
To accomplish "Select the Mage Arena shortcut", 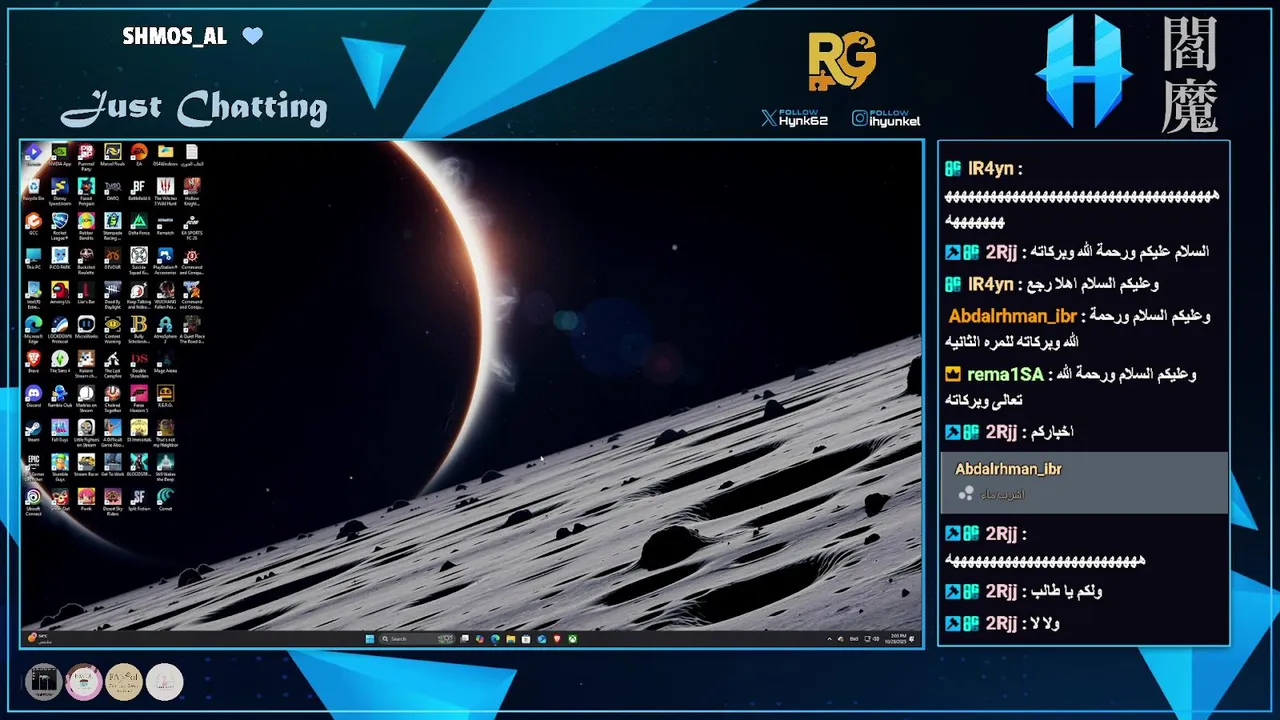I will [x=165, y=361].
